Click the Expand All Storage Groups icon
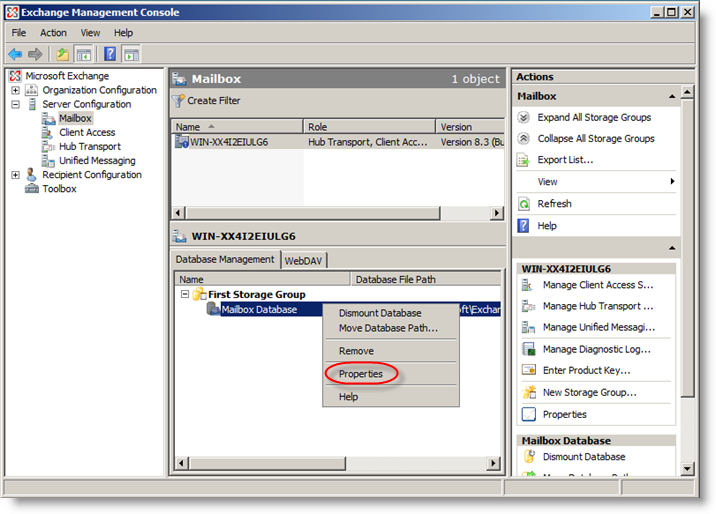 [523, 117]
